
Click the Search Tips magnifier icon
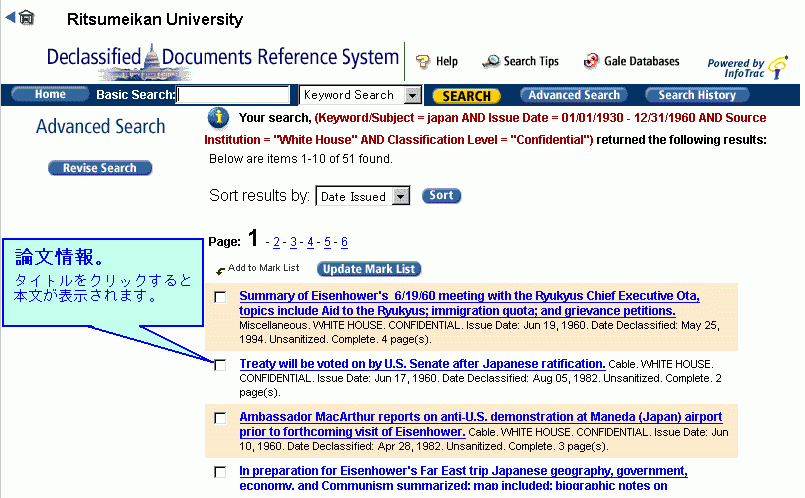490,62
